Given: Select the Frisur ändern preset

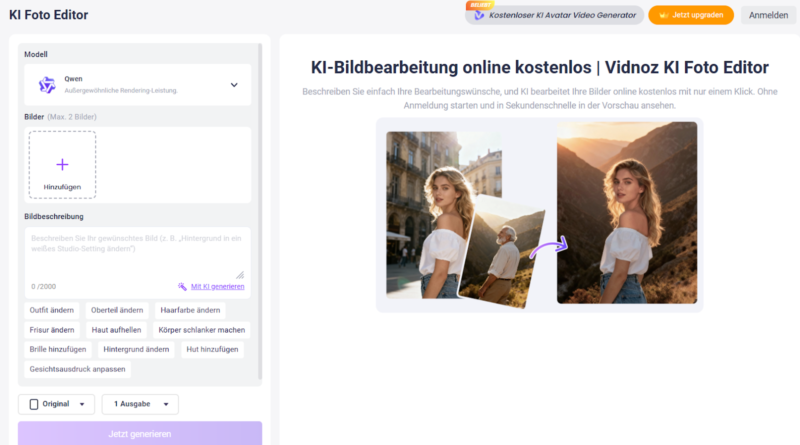Looking at the screenshot, I should 52,330.
